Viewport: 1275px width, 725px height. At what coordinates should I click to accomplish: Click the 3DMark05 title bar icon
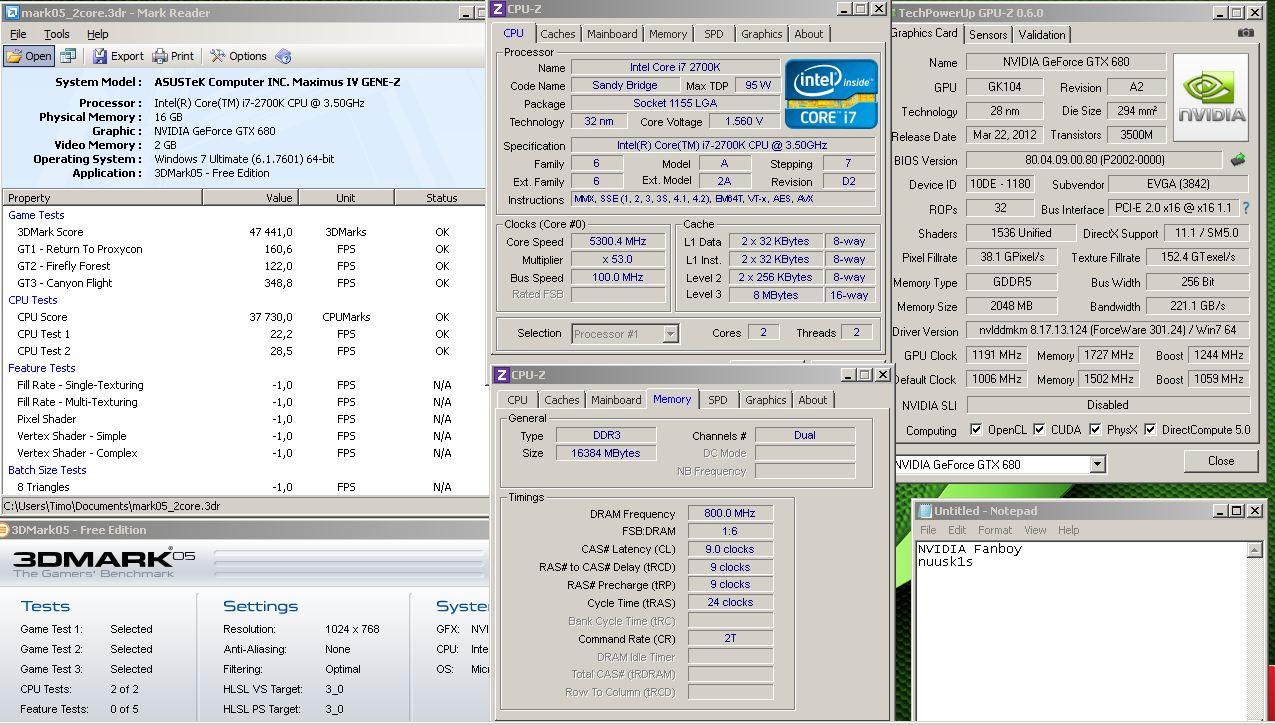[5, 530]
